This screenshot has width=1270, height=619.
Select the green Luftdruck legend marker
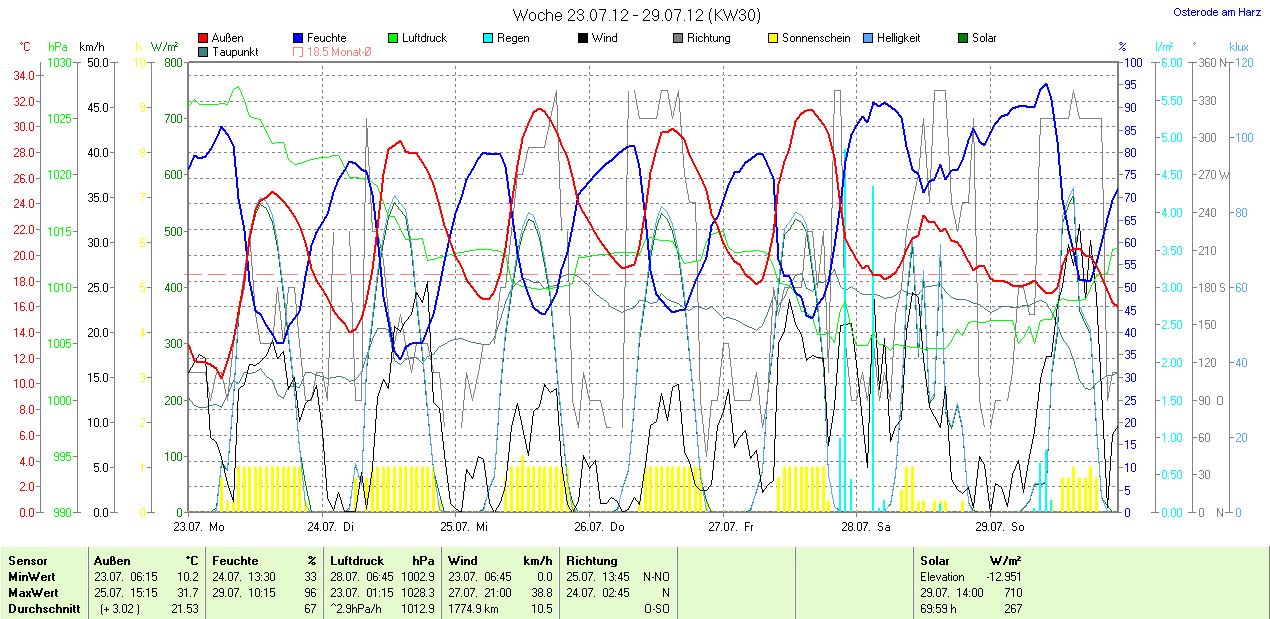tap(394, 38)
